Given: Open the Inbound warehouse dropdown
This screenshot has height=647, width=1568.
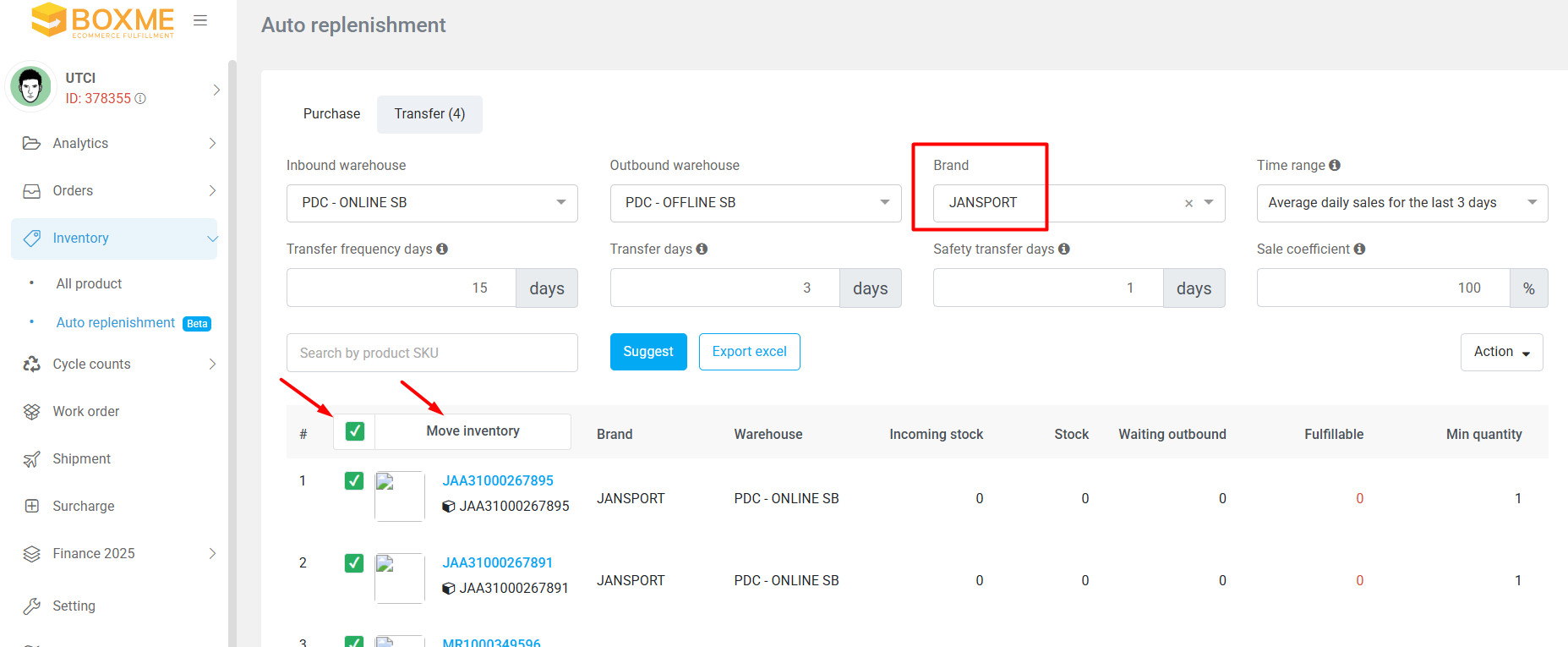Looking at the screenshot, I should 431,203.
